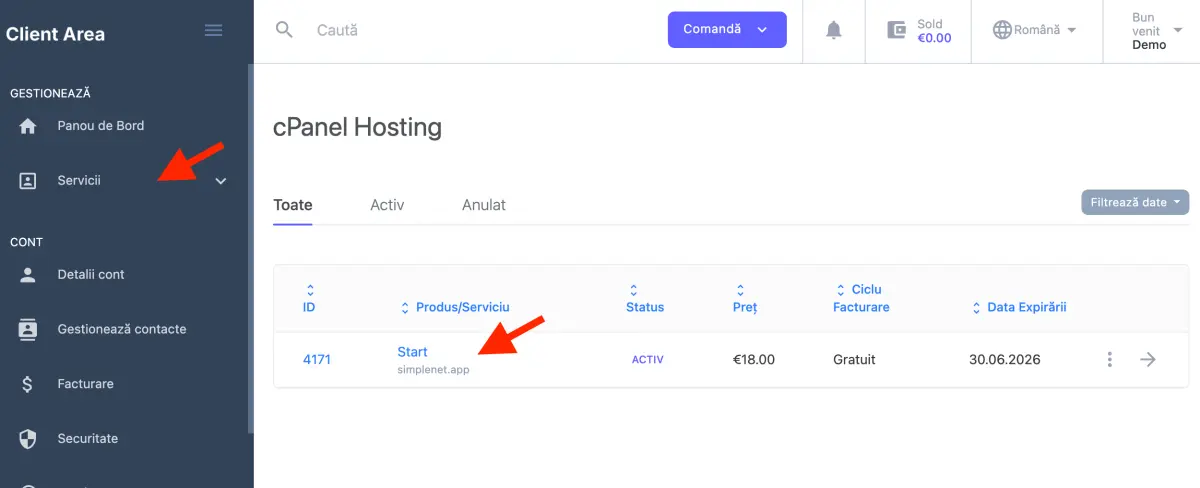Click the search magnifier icon
The image size is (1200, 488).
coord(285,30)
